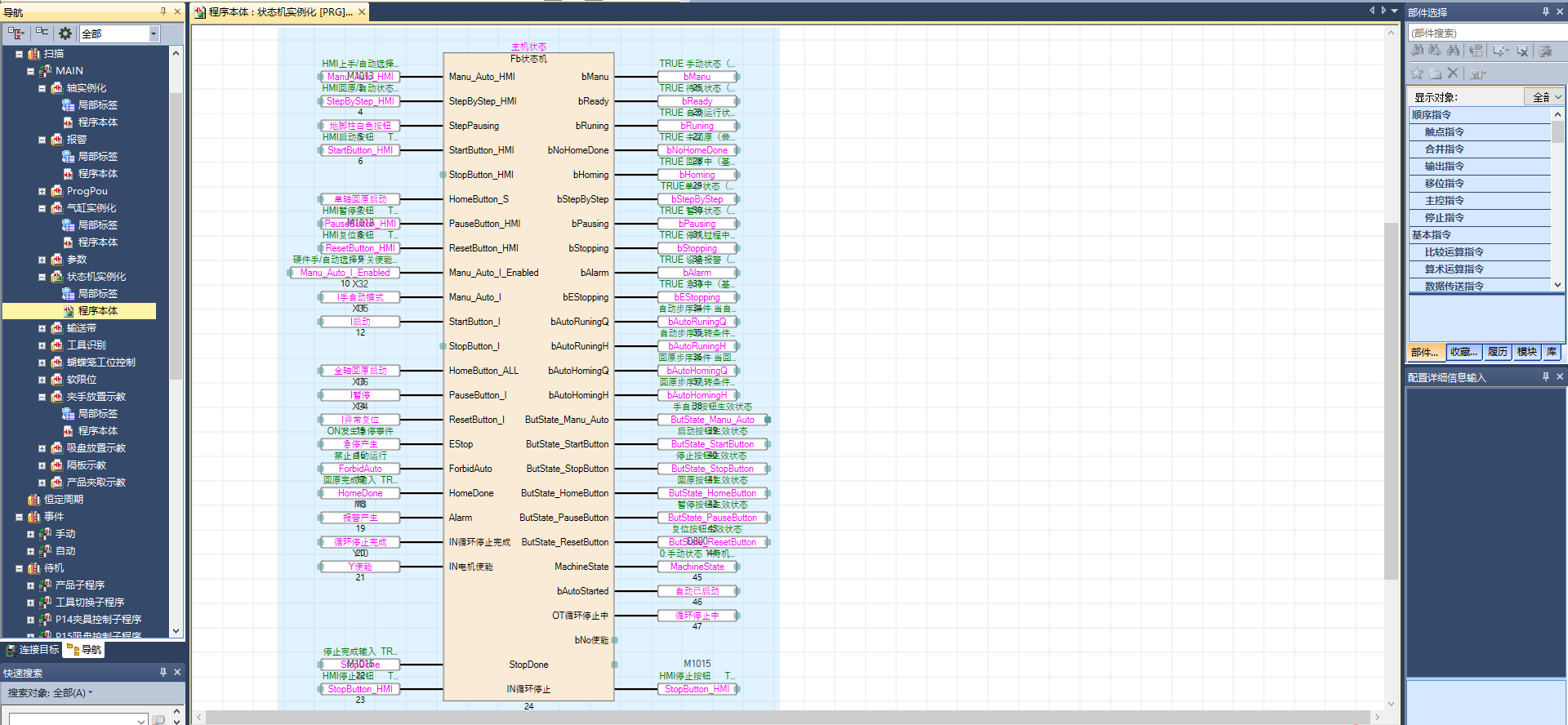Select P14夹具控制子程序 tree item
Viewport: 1568px width, 725px height.
click(98, 620)
